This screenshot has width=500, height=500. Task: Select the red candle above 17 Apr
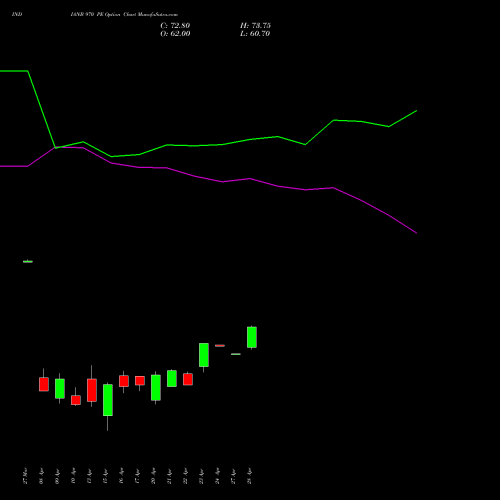pos(140,381)
